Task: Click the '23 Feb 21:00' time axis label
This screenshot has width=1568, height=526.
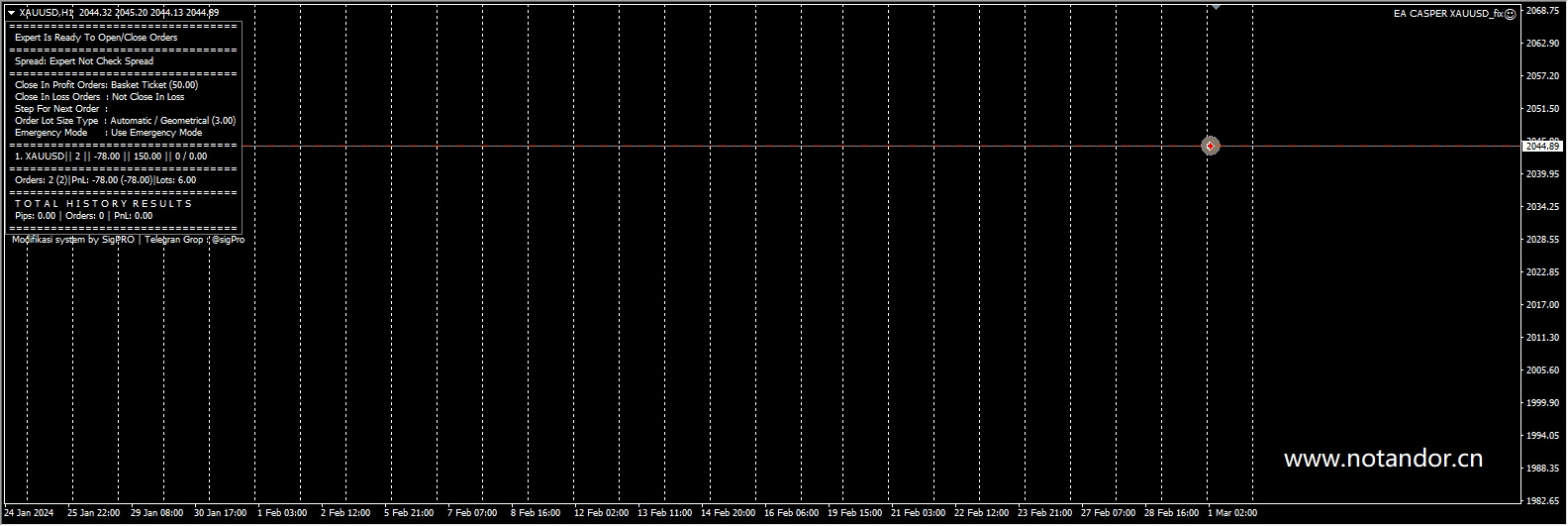Action: (1044, 514)
